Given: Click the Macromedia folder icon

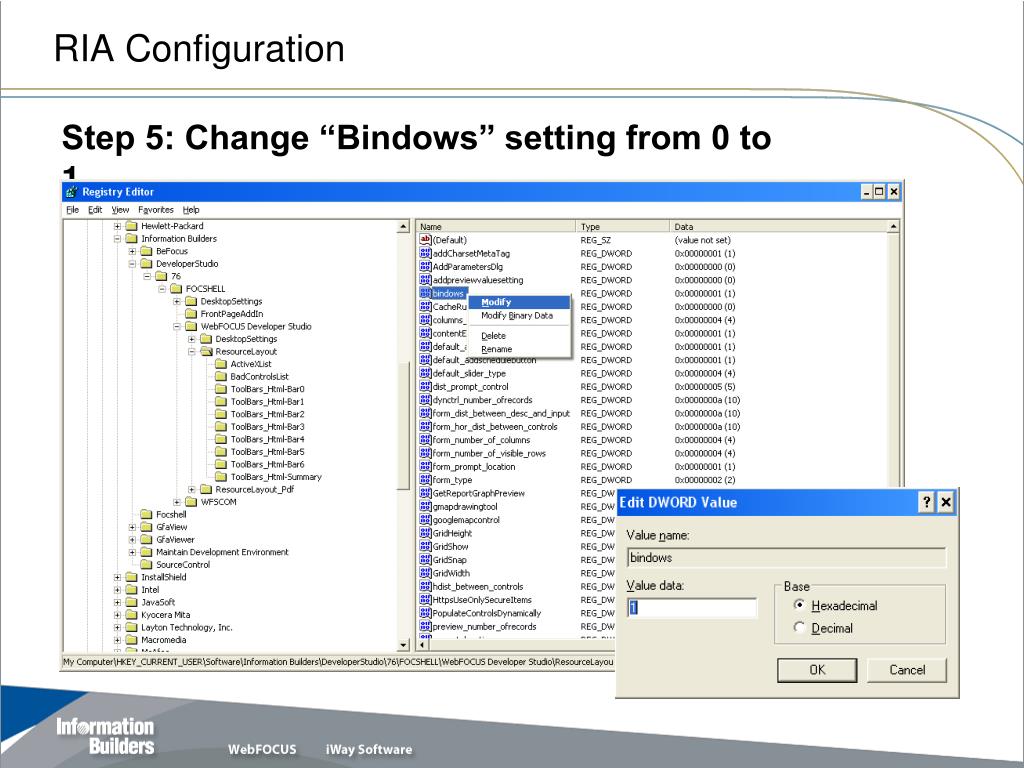Looking at the screenshot, I should pos(131,640).
